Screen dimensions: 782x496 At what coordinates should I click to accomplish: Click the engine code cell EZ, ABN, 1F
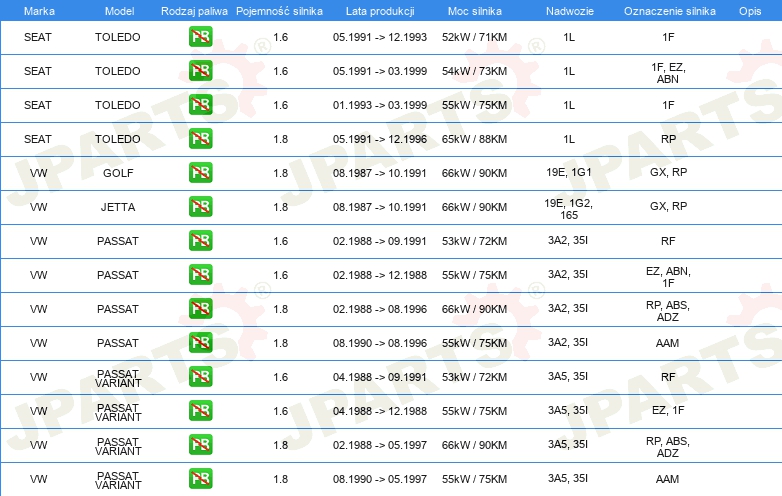pyautogui.click(x=668, y=277)
